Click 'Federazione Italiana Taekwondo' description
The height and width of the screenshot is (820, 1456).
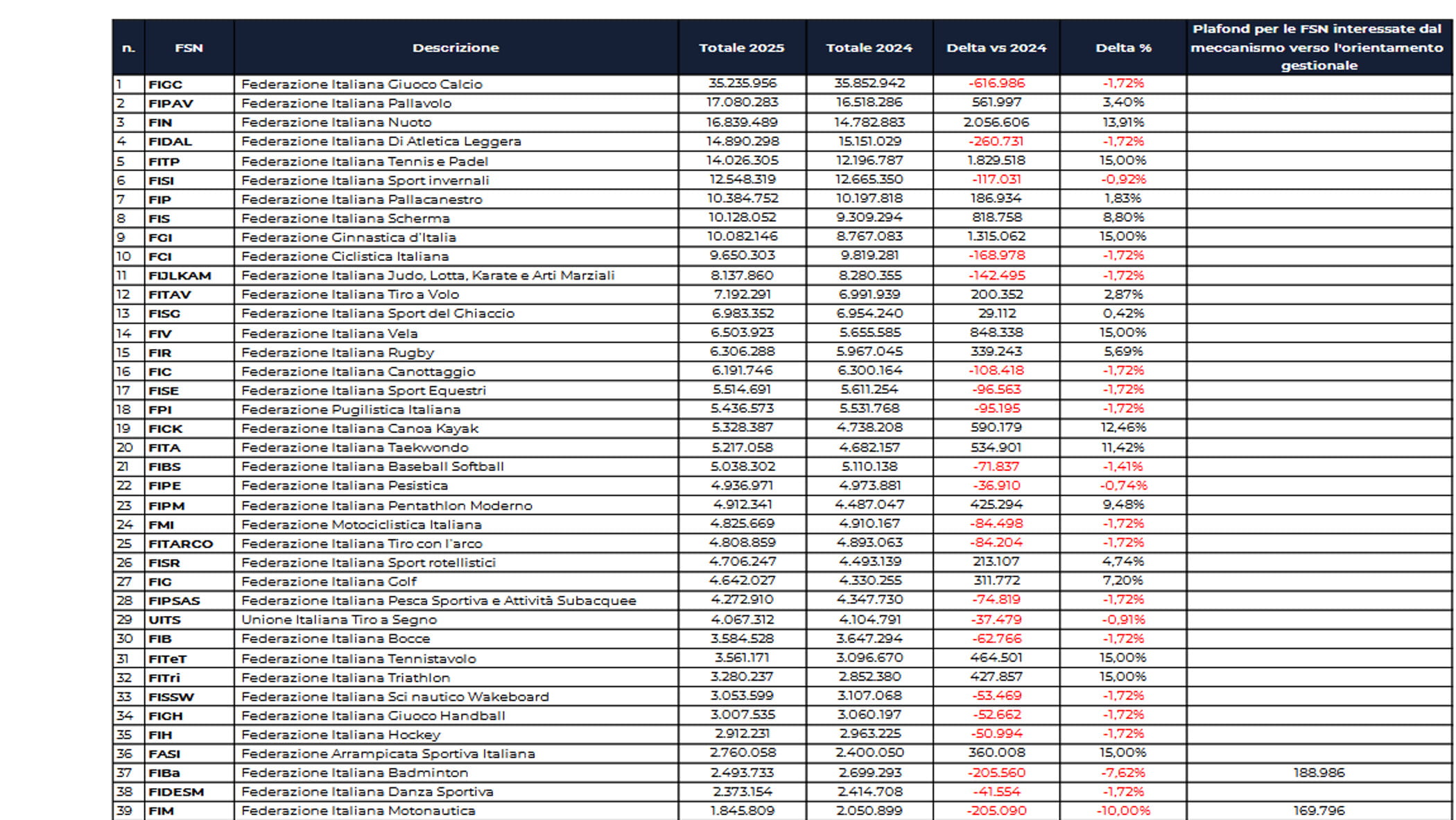click(355, 447)
